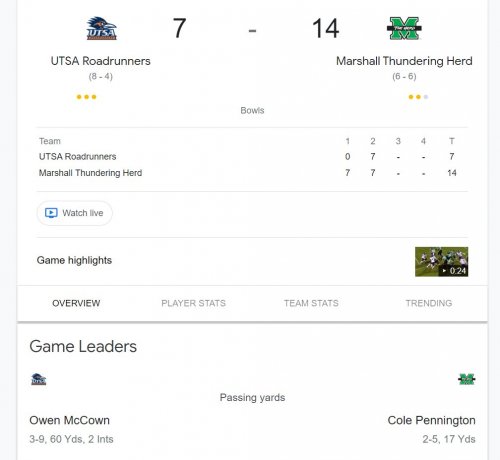Open the Watch live button
The height and width of the screenshot is (460, 500).
tap(74, 213)
